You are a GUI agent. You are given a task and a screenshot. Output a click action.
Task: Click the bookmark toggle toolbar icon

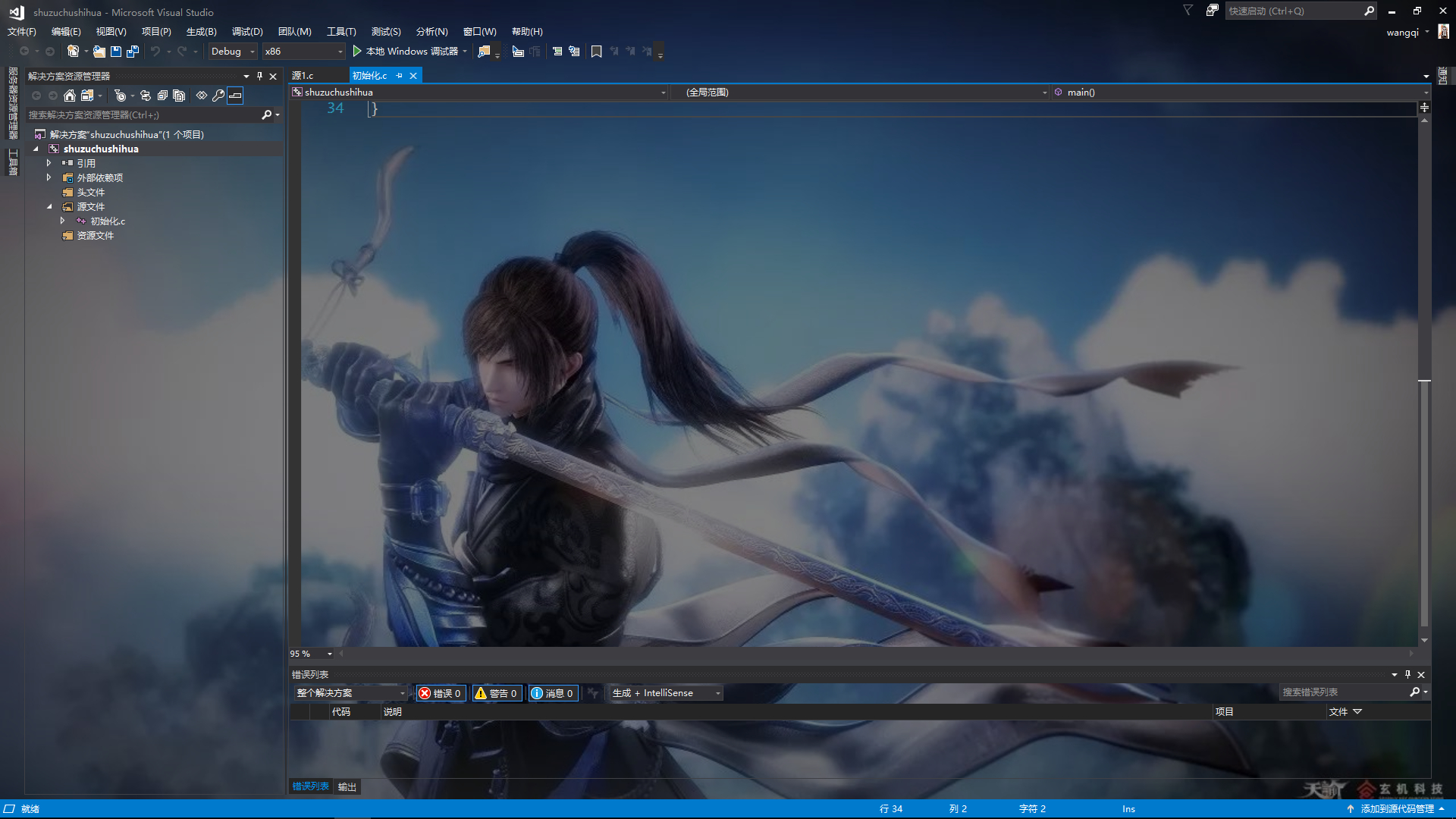point(597,52)
